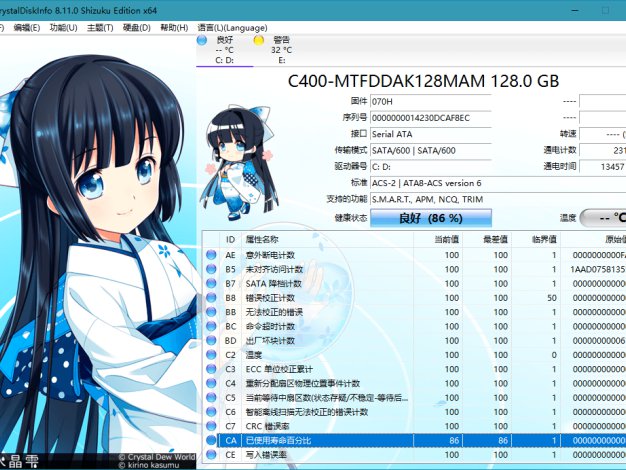Click status orb for C7 row

[211, 426]
